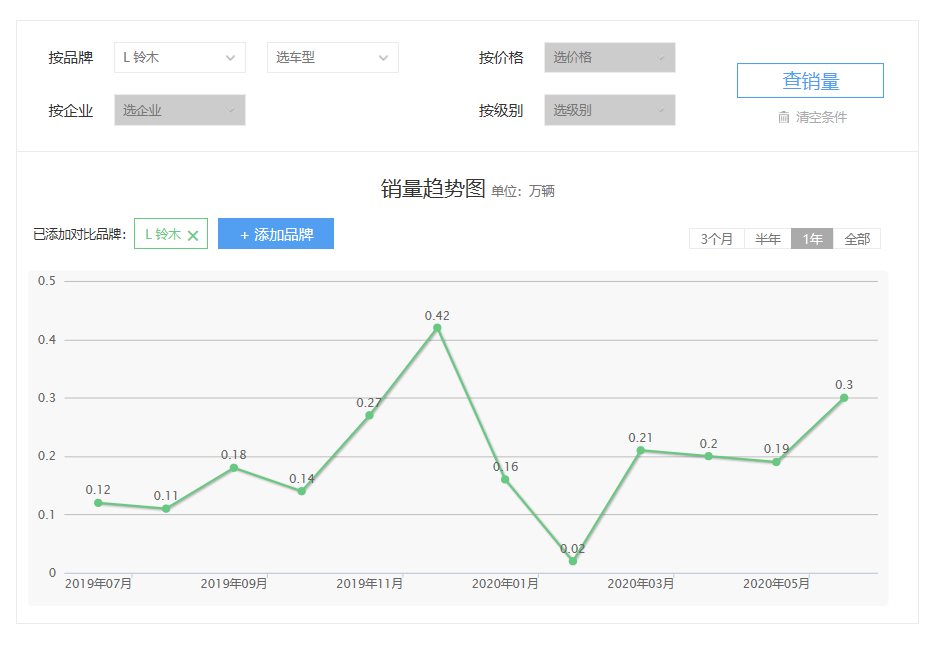Click the 添加品牌 add brand button
Image resolution: width=940 pixels, height=648 pixels.
276,234
